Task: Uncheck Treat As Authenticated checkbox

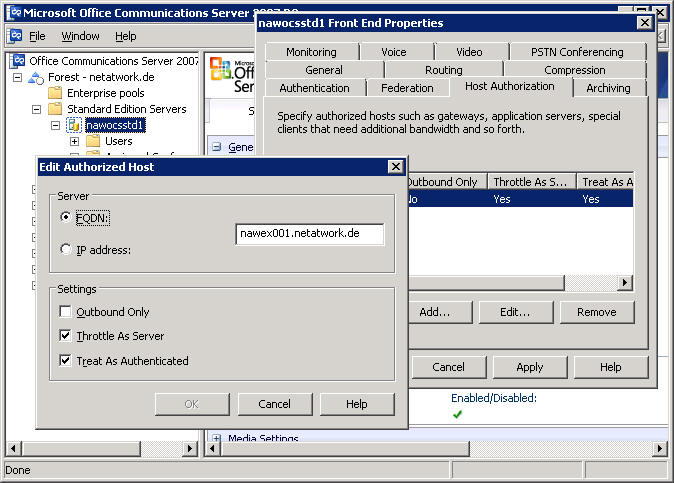Action: click(x=65, y=360)
